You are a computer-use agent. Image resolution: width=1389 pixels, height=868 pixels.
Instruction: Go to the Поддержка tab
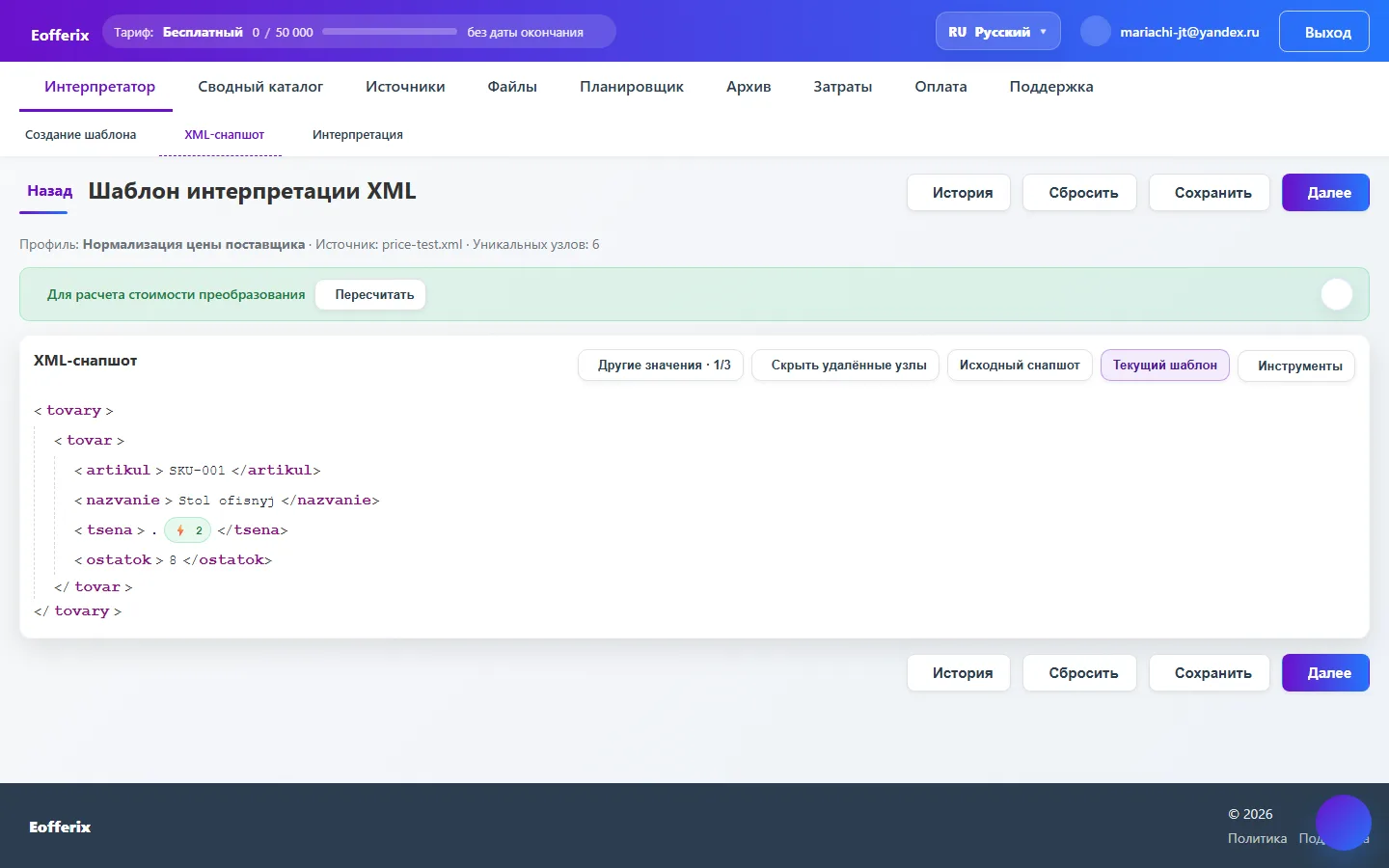pyautogui.click(x=1051, y=87)
